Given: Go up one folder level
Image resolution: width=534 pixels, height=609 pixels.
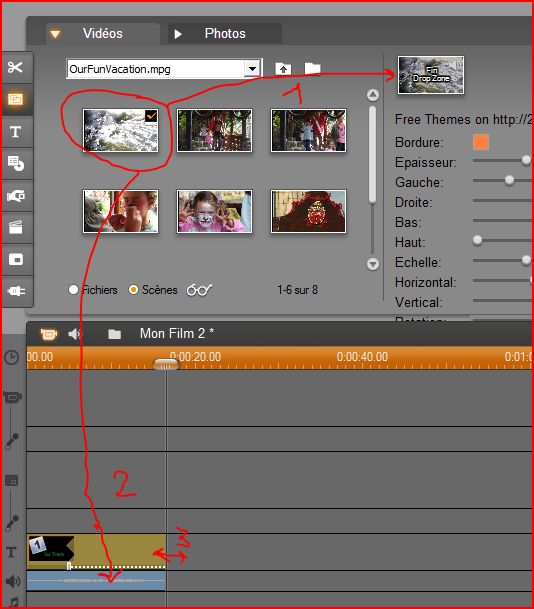Looking at the screenshot, I should [283, 69].
